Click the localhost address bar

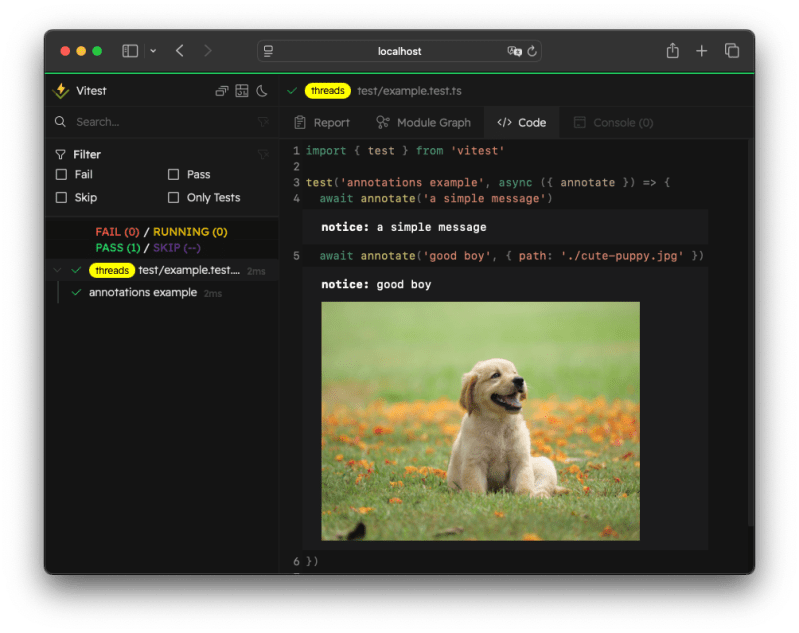(x=399, y=51)
